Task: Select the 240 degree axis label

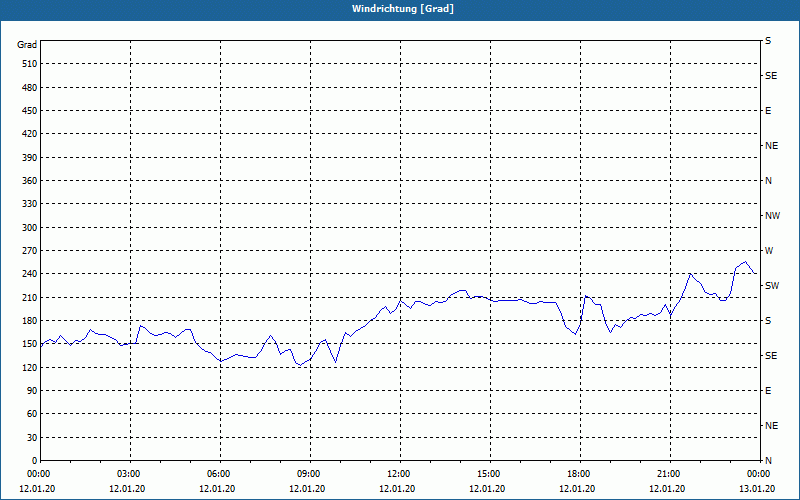Action: tap(30, 274)
